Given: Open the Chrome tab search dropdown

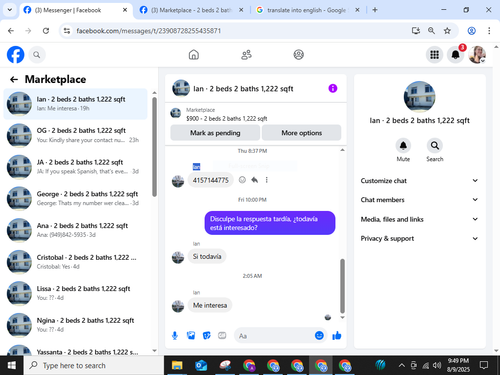Looking at the screenshot, I should point(10,10).
